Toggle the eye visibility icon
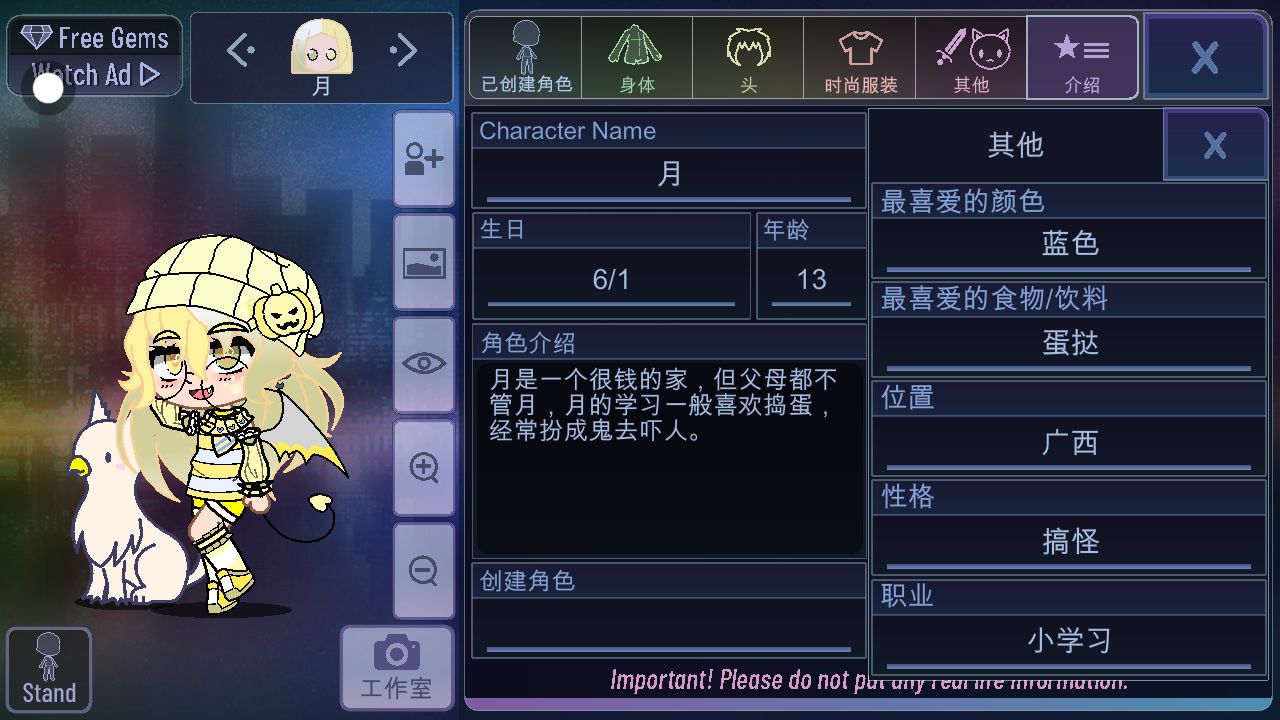This screenshot has height=720, width=1280. 424,364
